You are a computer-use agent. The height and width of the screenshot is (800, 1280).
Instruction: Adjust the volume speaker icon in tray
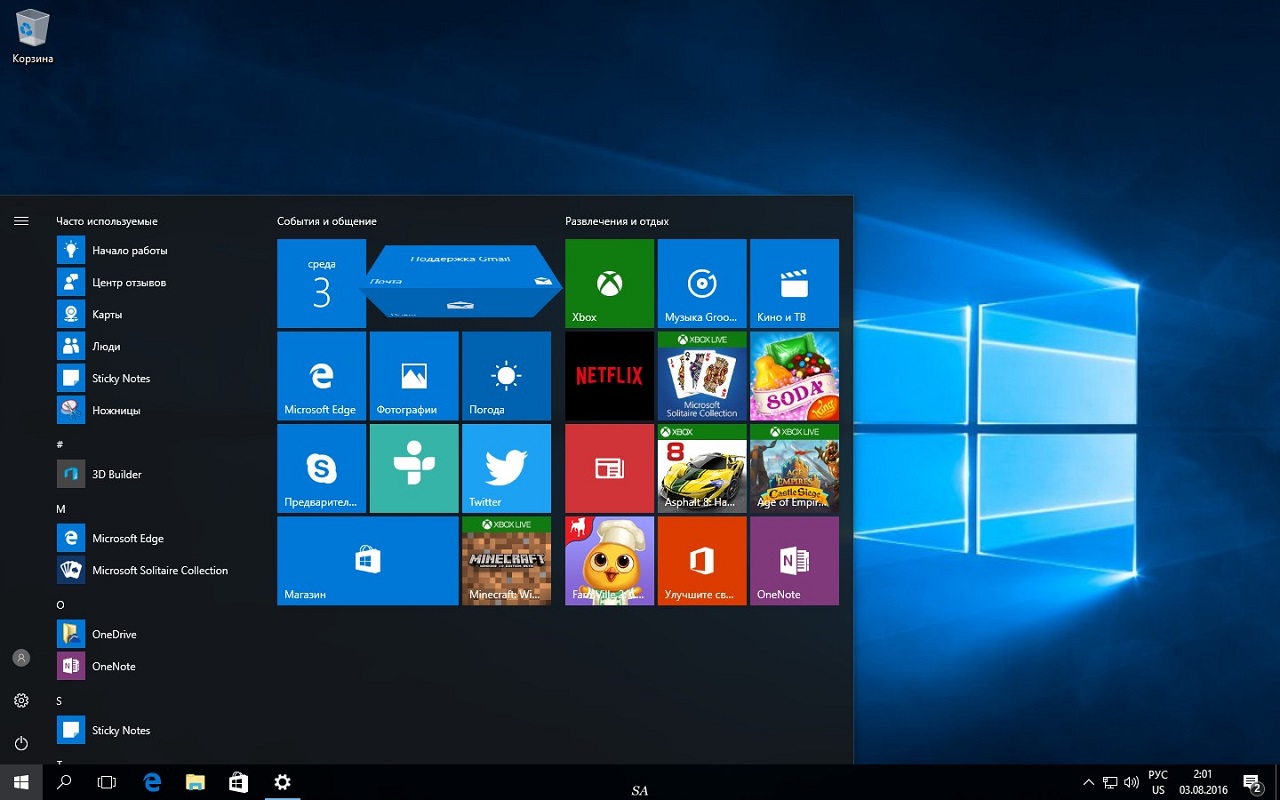click(x=1132, y=782)
